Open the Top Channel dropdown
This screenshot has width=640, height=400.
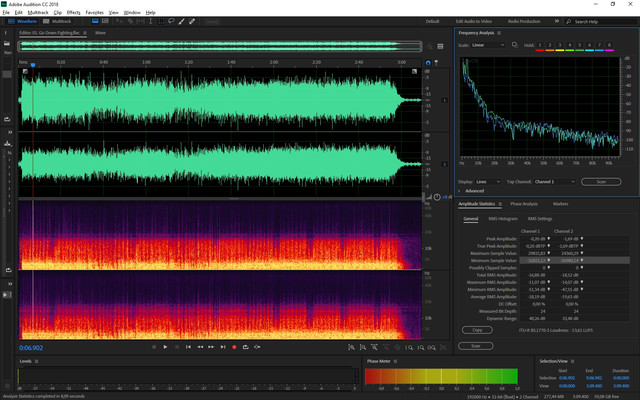pos(555,182)
